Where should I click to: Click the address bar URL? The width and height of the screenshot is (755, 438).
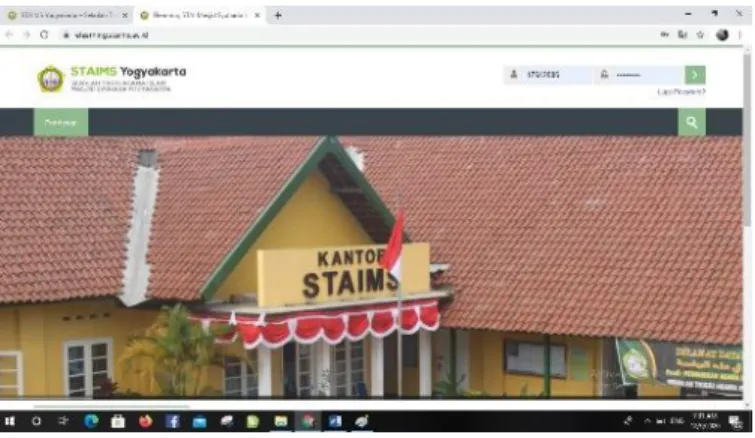tap(111, 35)
